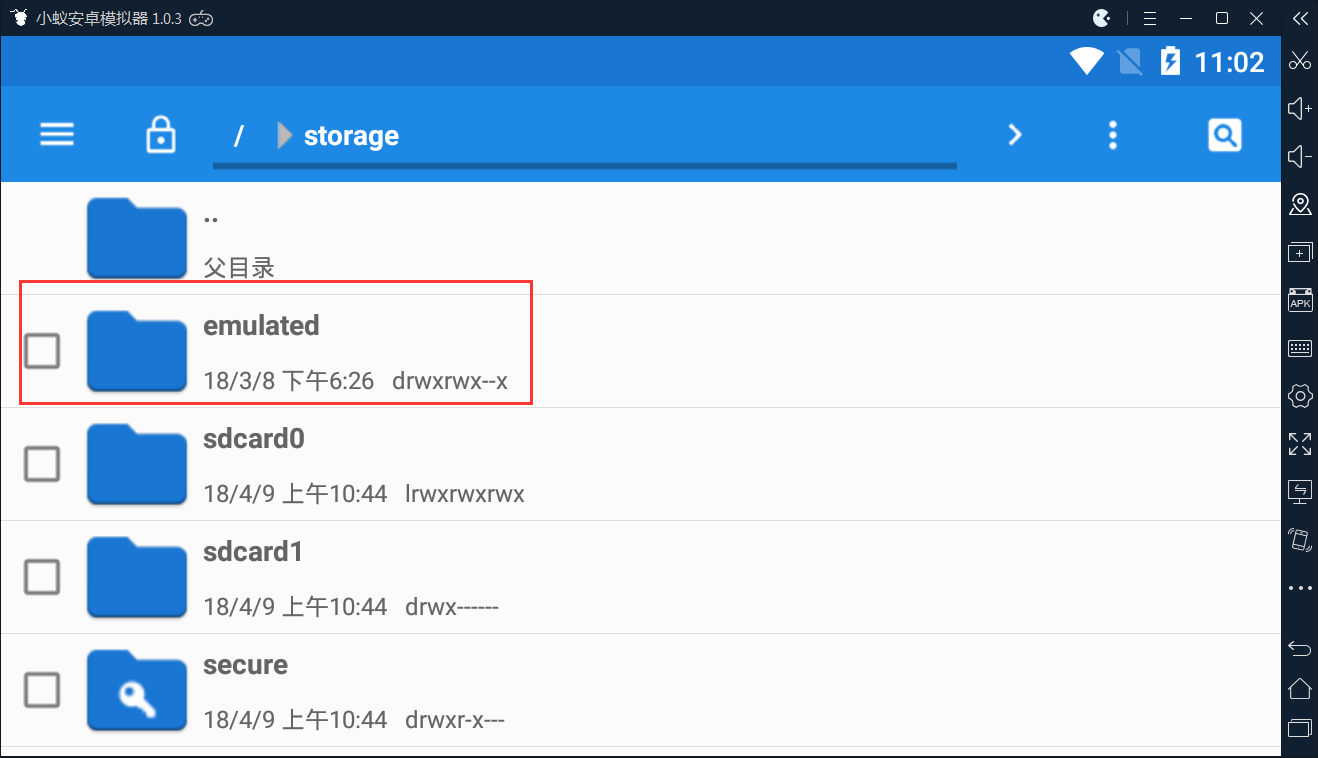Open the hamburger navigation menu
The image size is (1318, 758).
tap(57, 135)
